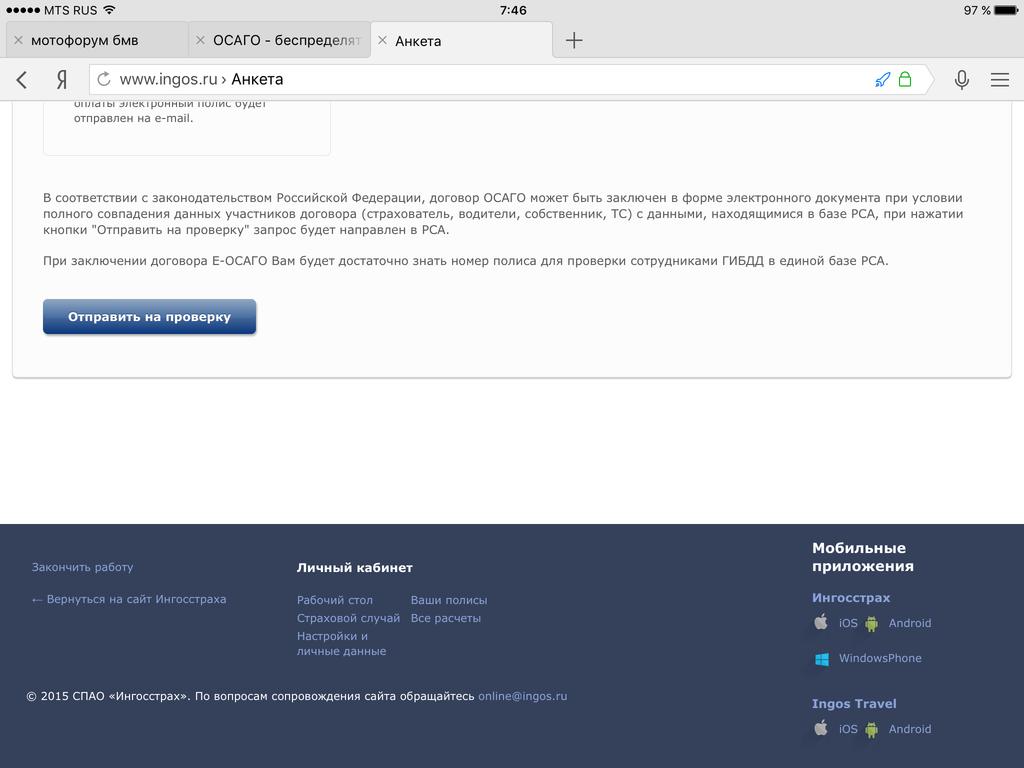Switch to the мотофорум бмв tab
Image resolution: width=1024 pixels, height=768 pixels.
(x=85, y=41)
